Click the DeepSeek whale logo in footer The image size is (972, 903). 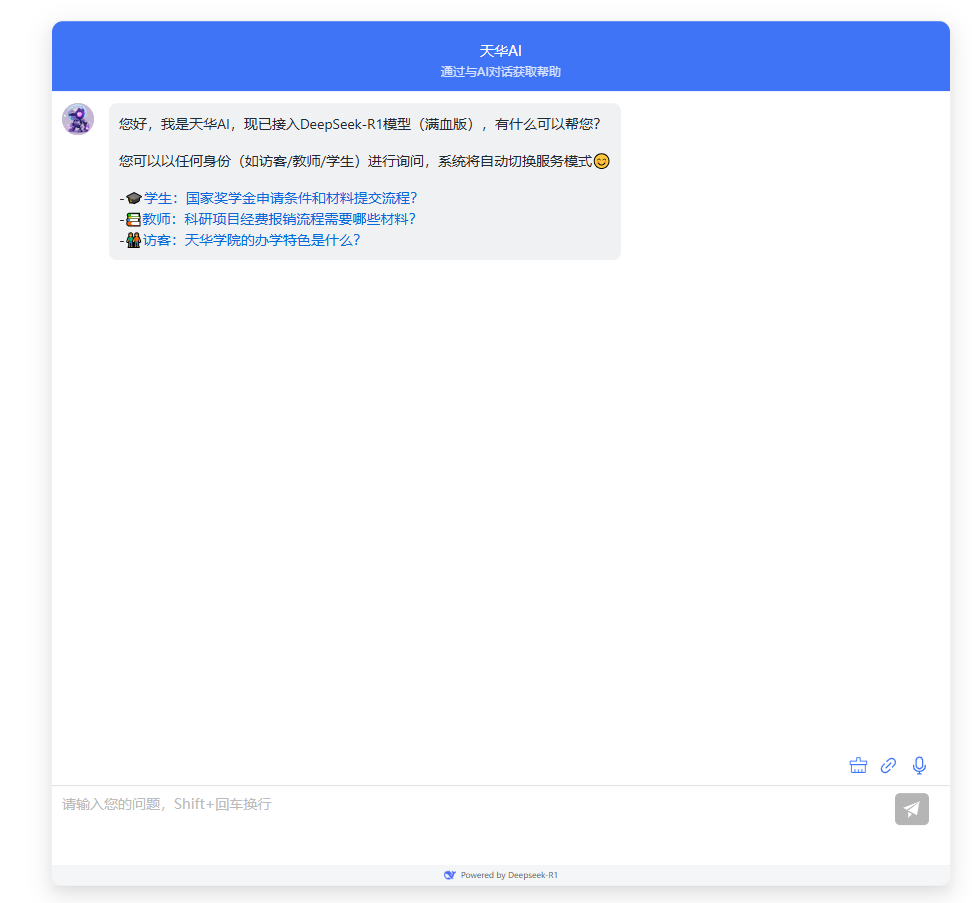(450, 875)
